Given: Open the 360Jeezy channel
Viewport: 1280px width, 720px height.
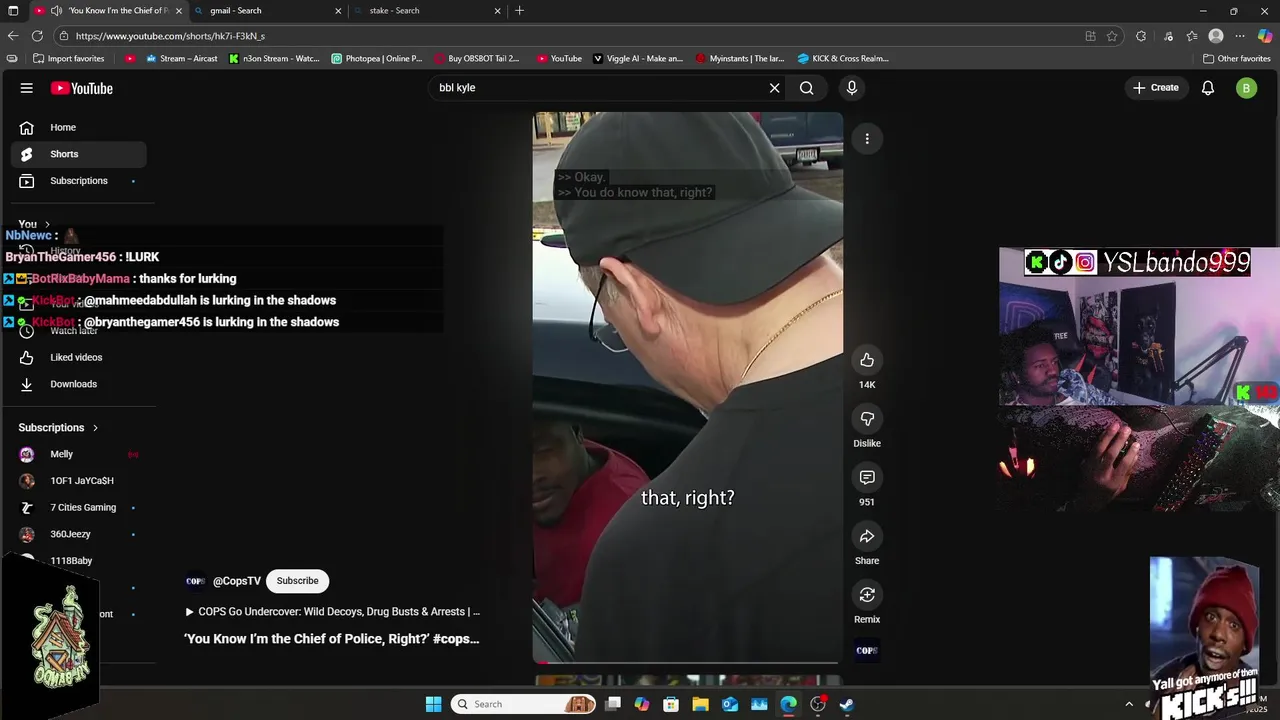Looking at the screenshot, I should (x=78, y=534).
